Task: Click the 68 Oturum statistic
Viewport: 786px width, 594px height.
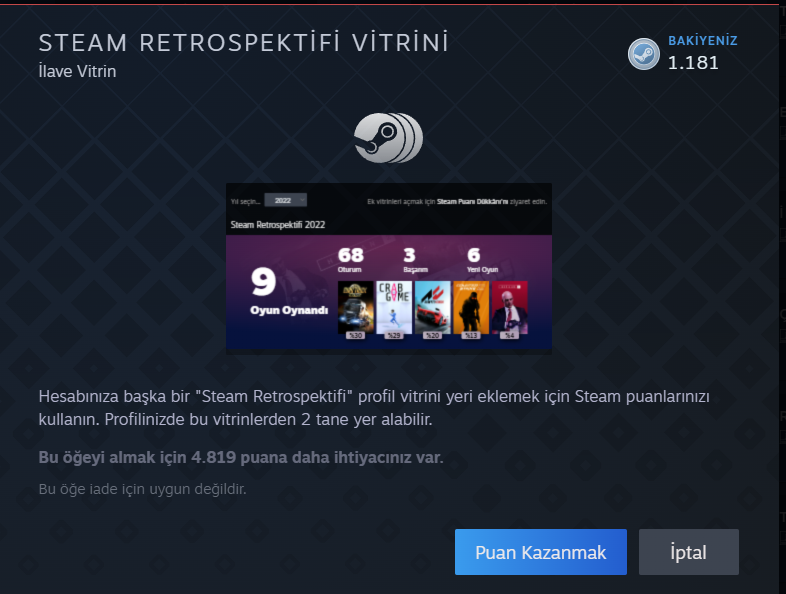Action: [350, 260]
